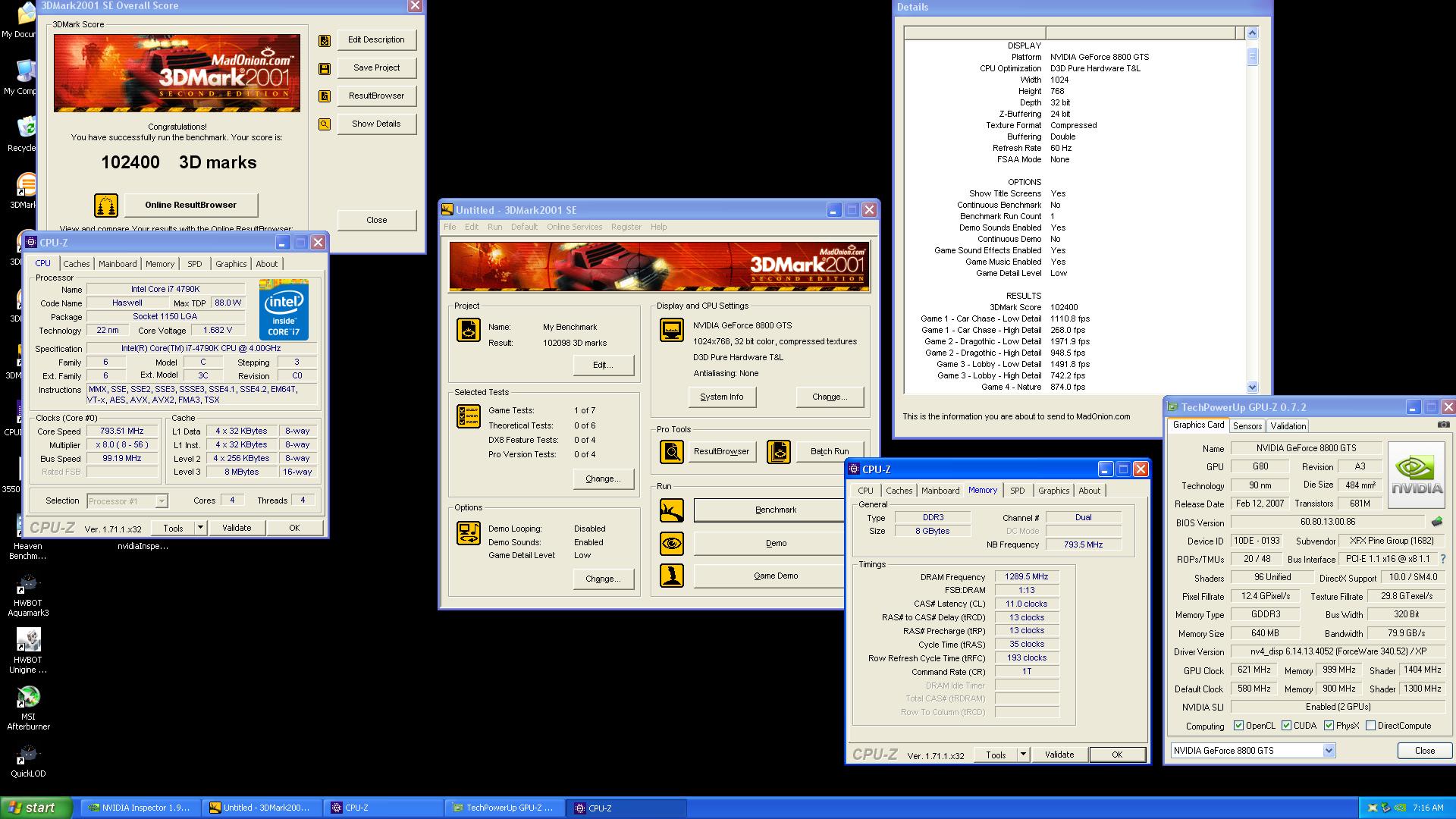Click the GPU-Z screenshot camera icon
The image size is (1456, 819).
pyautogui.click(x=1443, y=425)
